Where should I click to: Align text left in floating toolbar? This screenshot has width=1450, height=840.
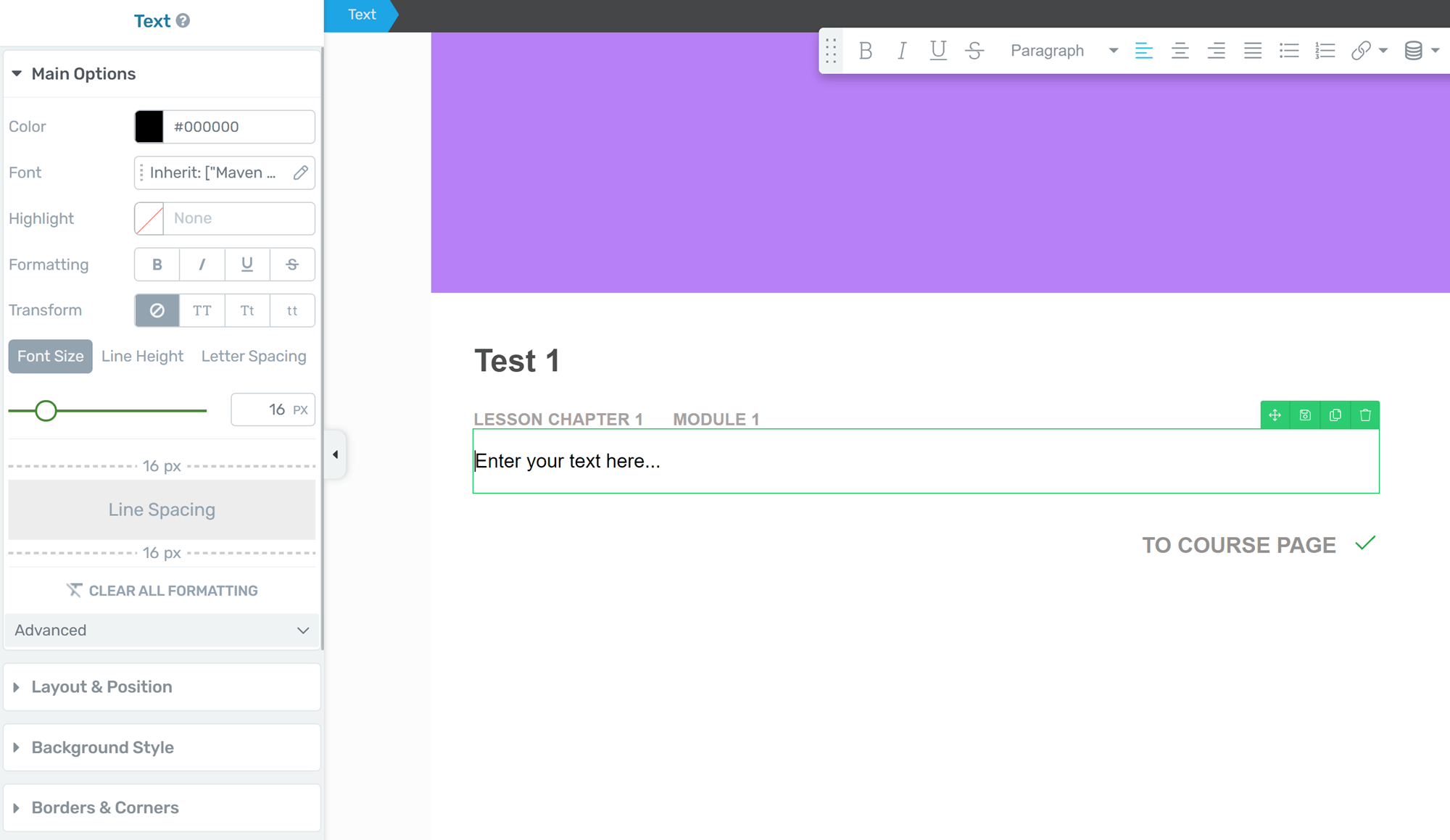[1143, 51]
